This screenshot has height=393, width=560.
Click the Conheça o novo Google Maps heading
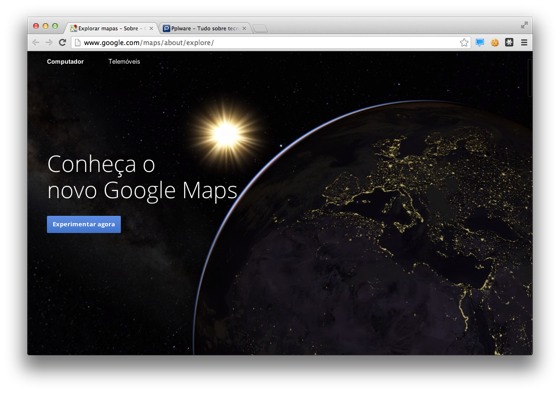(x=142, y=177)
